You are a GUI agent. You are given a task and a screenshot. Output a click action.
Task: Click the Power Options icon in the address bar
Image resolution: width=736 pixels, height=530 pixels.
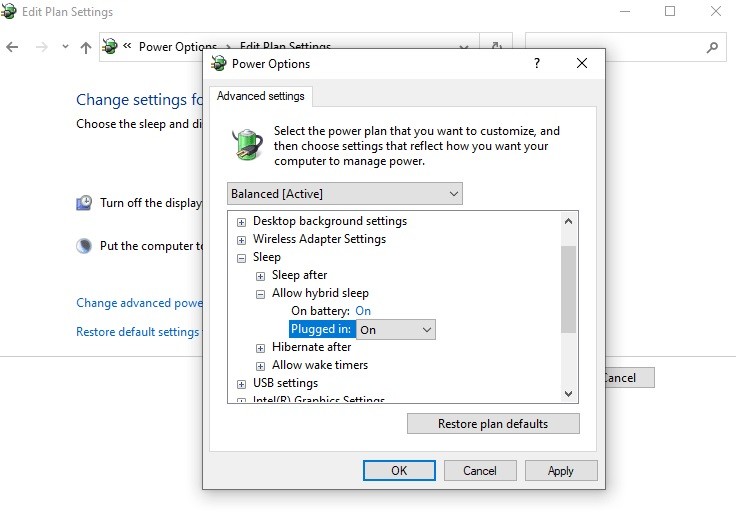(x=110, y=46)
